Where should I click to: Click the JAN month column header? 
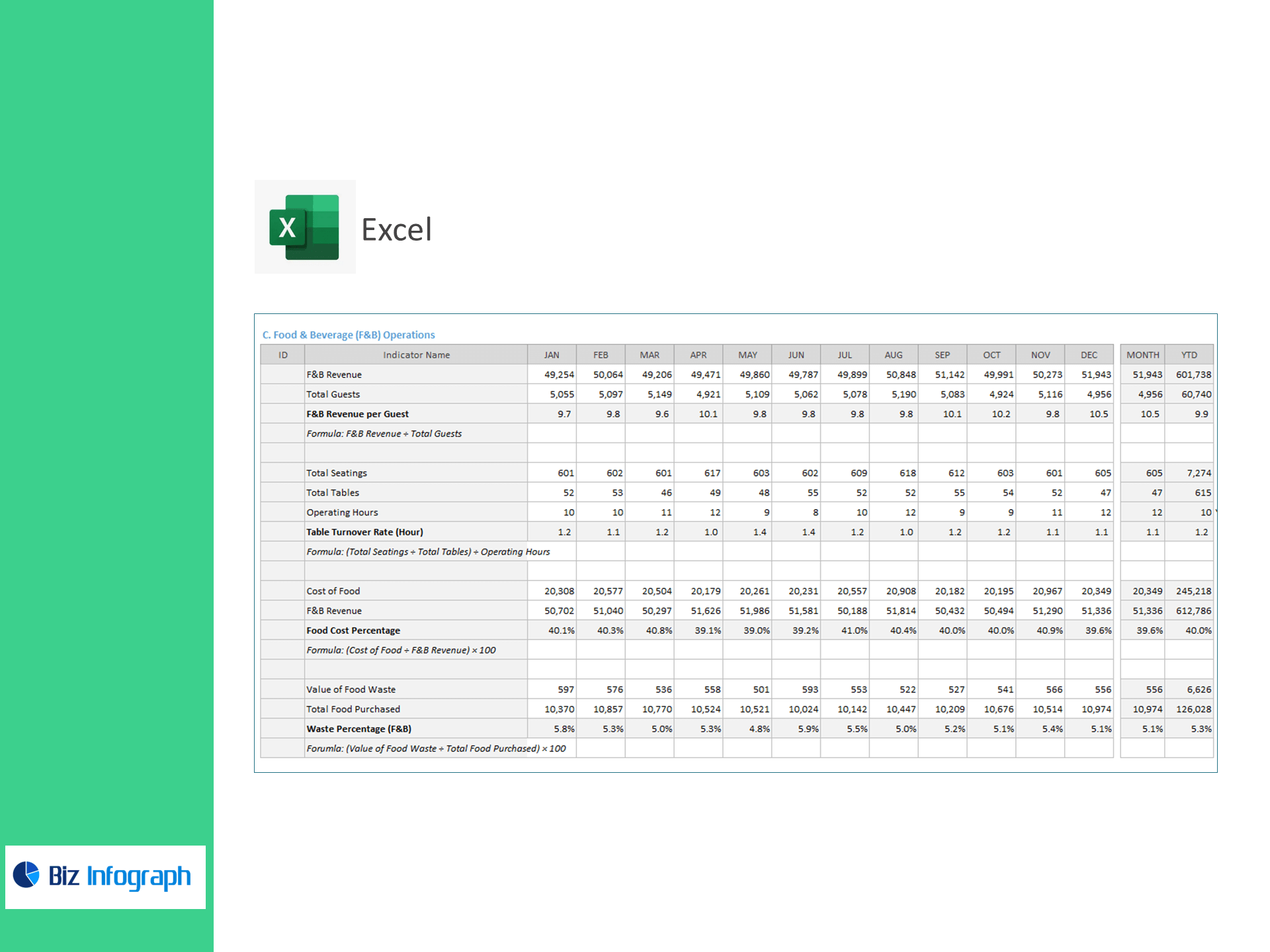click(552, 355)
